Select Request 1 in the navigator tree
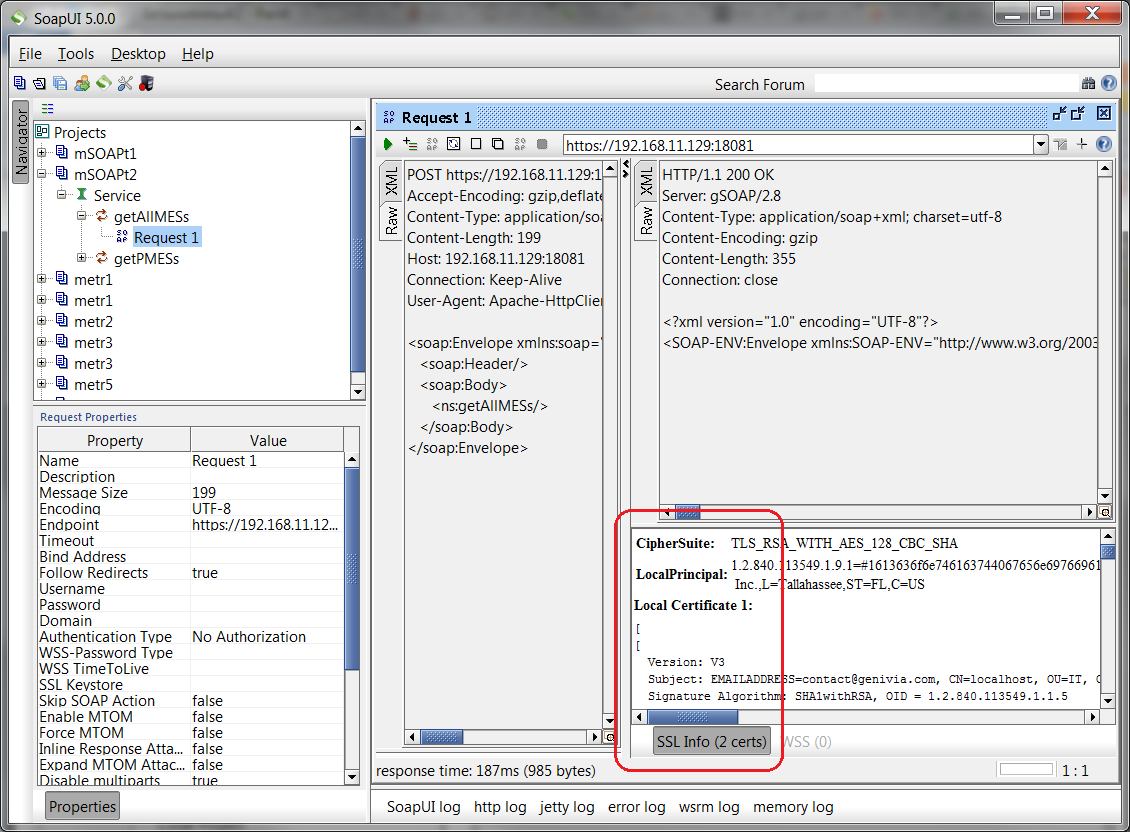 tap(166, 237)
